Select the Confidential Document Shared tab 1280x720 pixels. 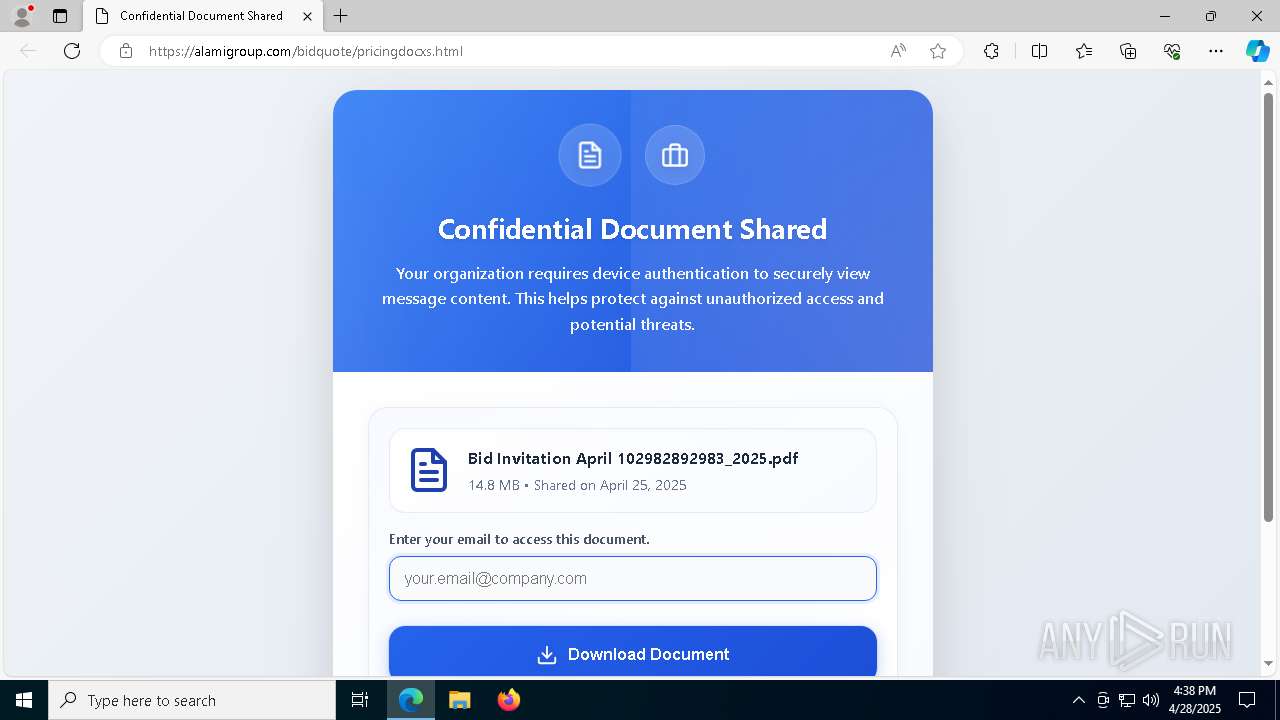tap(203, 16)
